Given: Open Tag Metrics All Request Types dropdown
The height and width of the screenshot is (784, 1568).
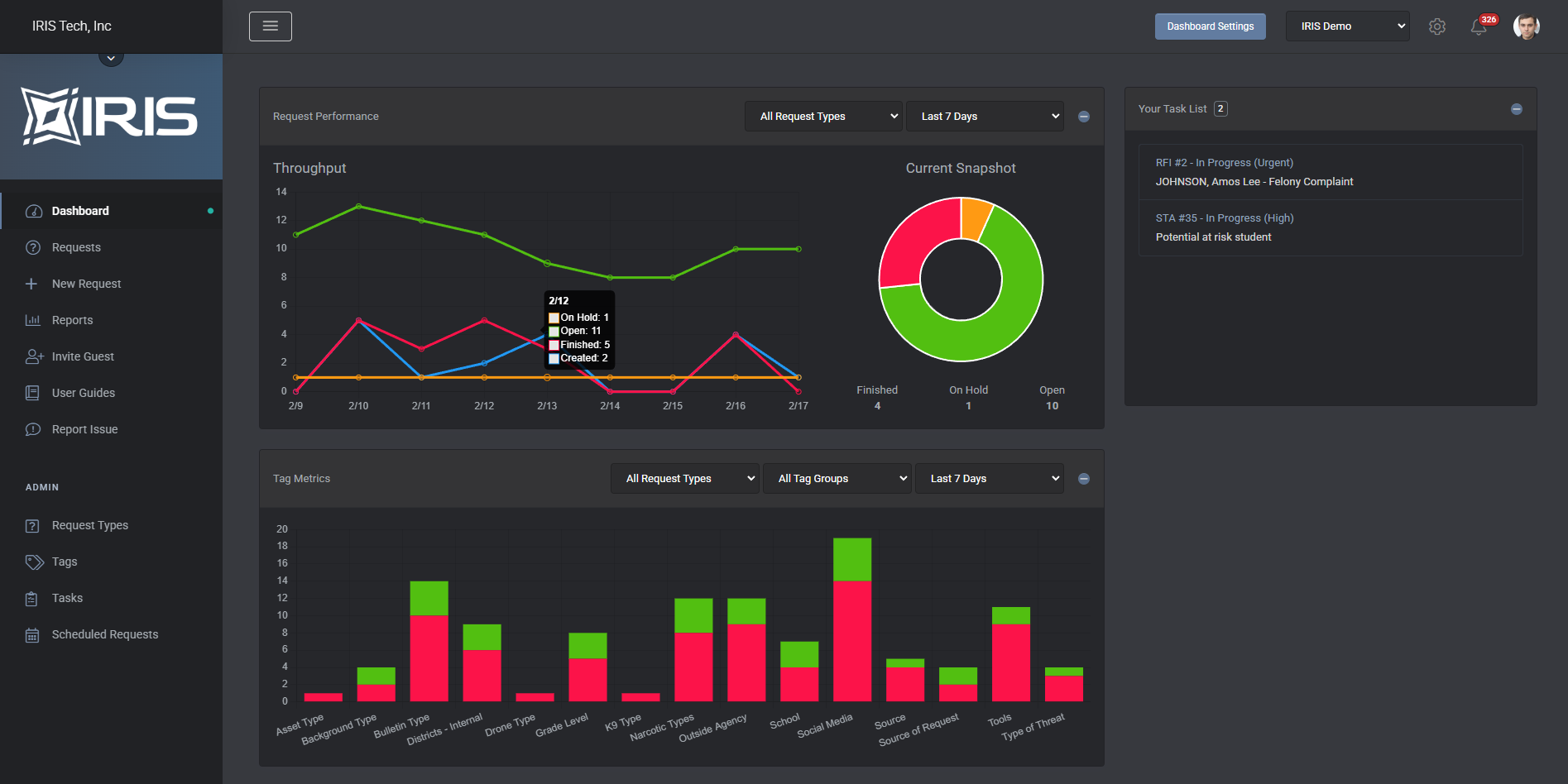Looking at the screenshot, I should [685, 479].
